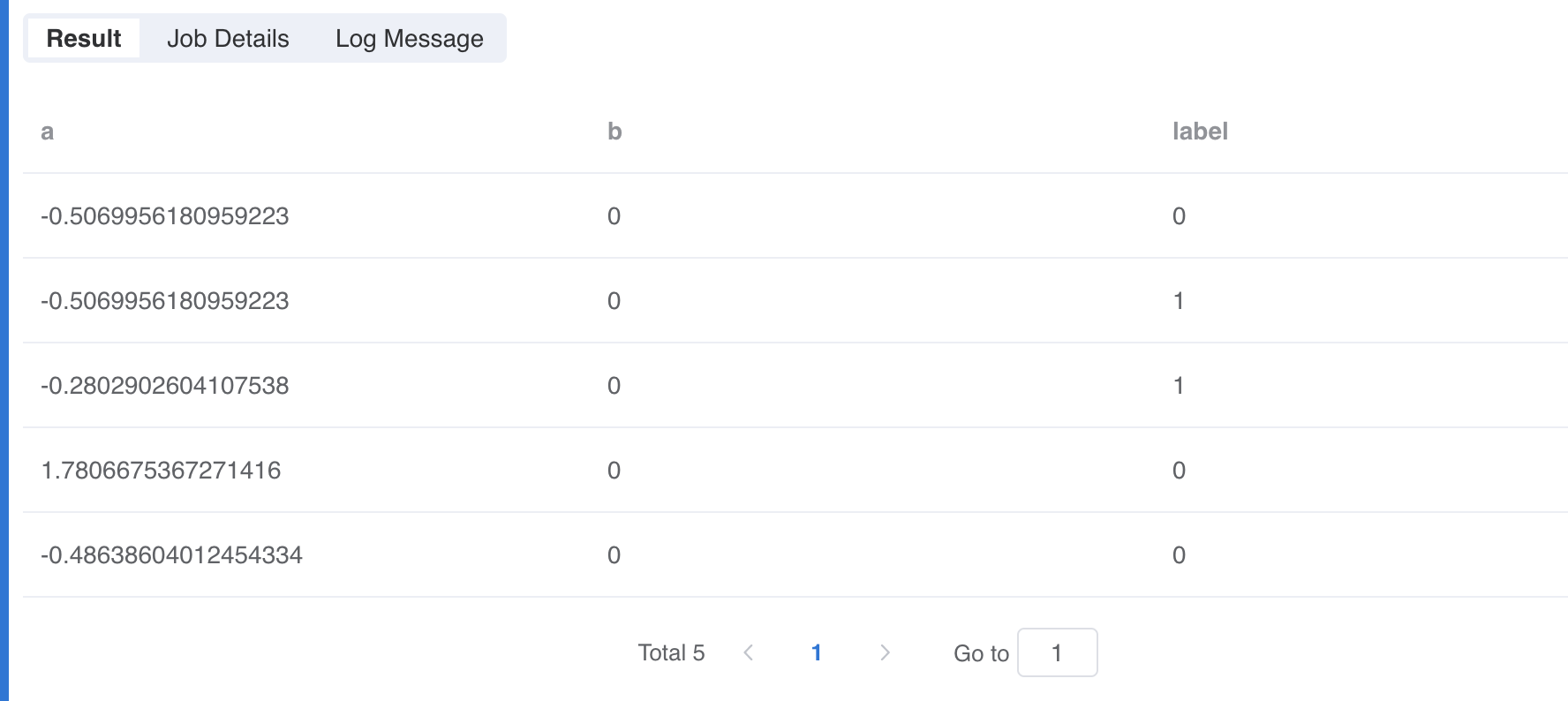This screenshot has height=701, width=1568.
Task: Select the "label" column header
Action: click(x=1200, y=132)
